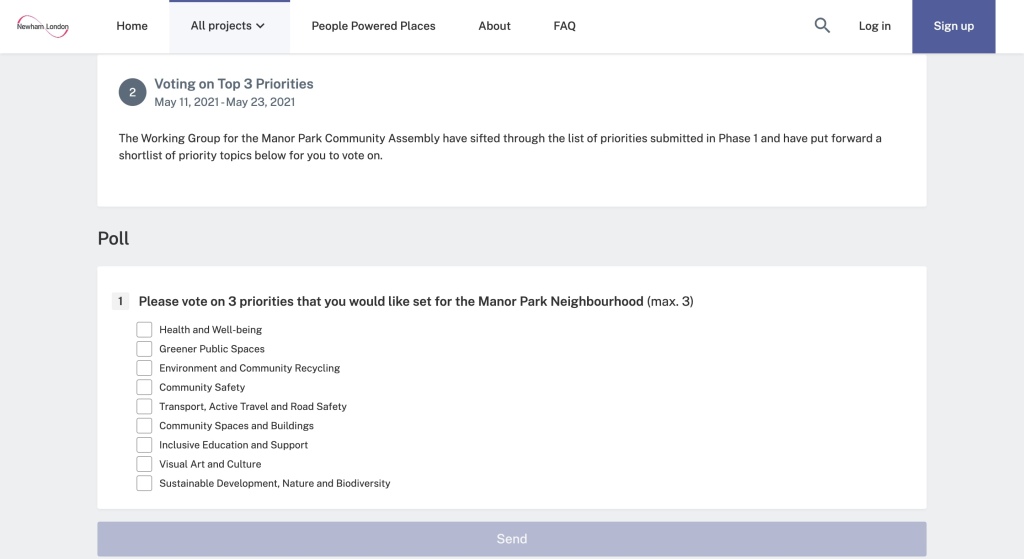Open the search magnifier icon
1024x559 pixels.
coord(822,25)
